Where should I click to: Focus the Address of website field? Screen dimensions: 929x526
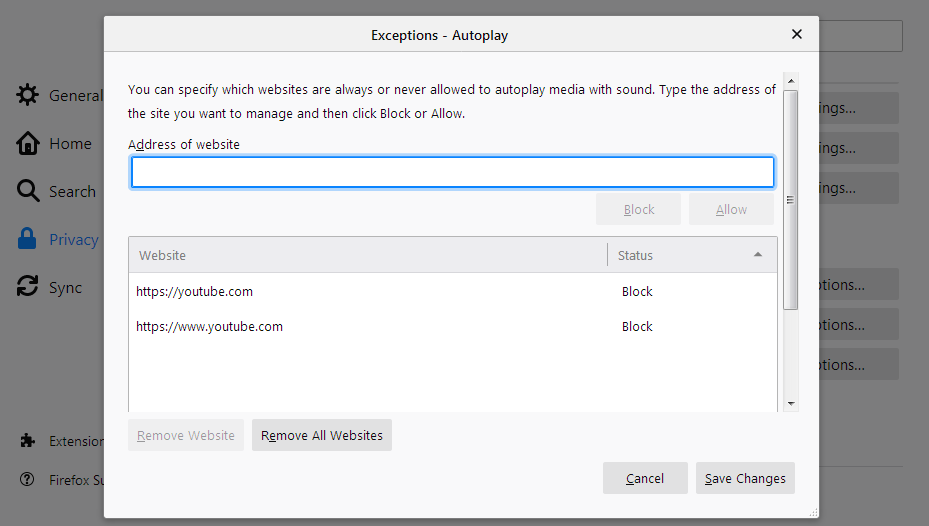click(453, 172)
